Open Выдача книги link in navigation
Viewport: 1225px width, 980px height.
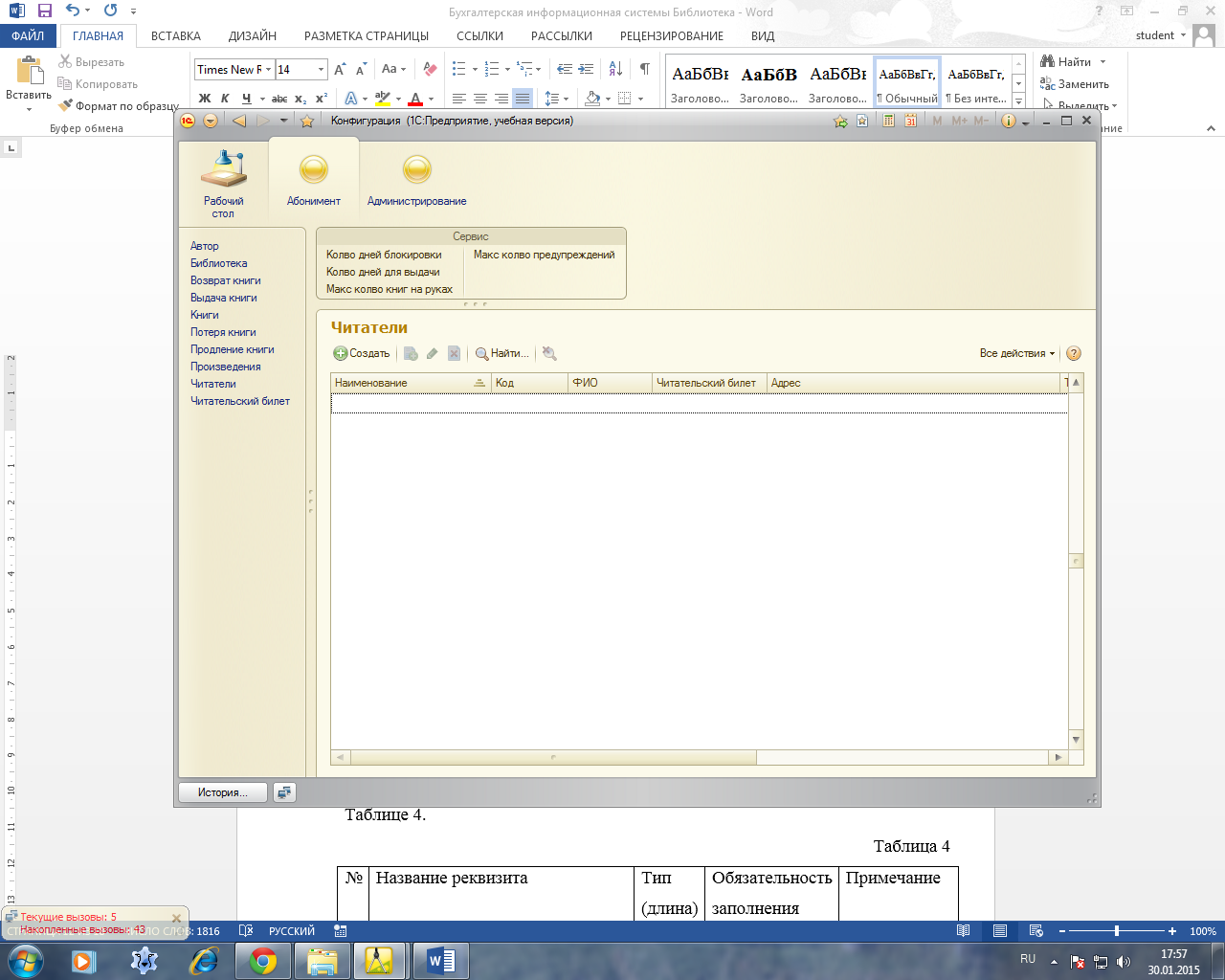click(x=223, y=298)
